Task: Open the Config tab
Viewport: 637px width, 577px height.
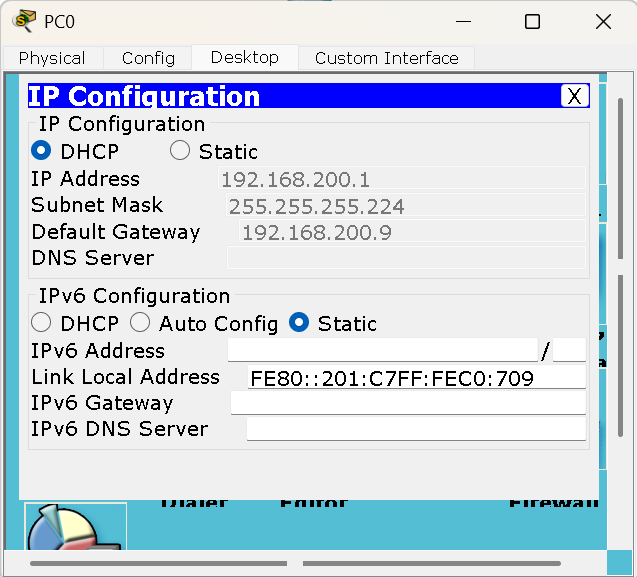Action: click(x=148, y=58)
